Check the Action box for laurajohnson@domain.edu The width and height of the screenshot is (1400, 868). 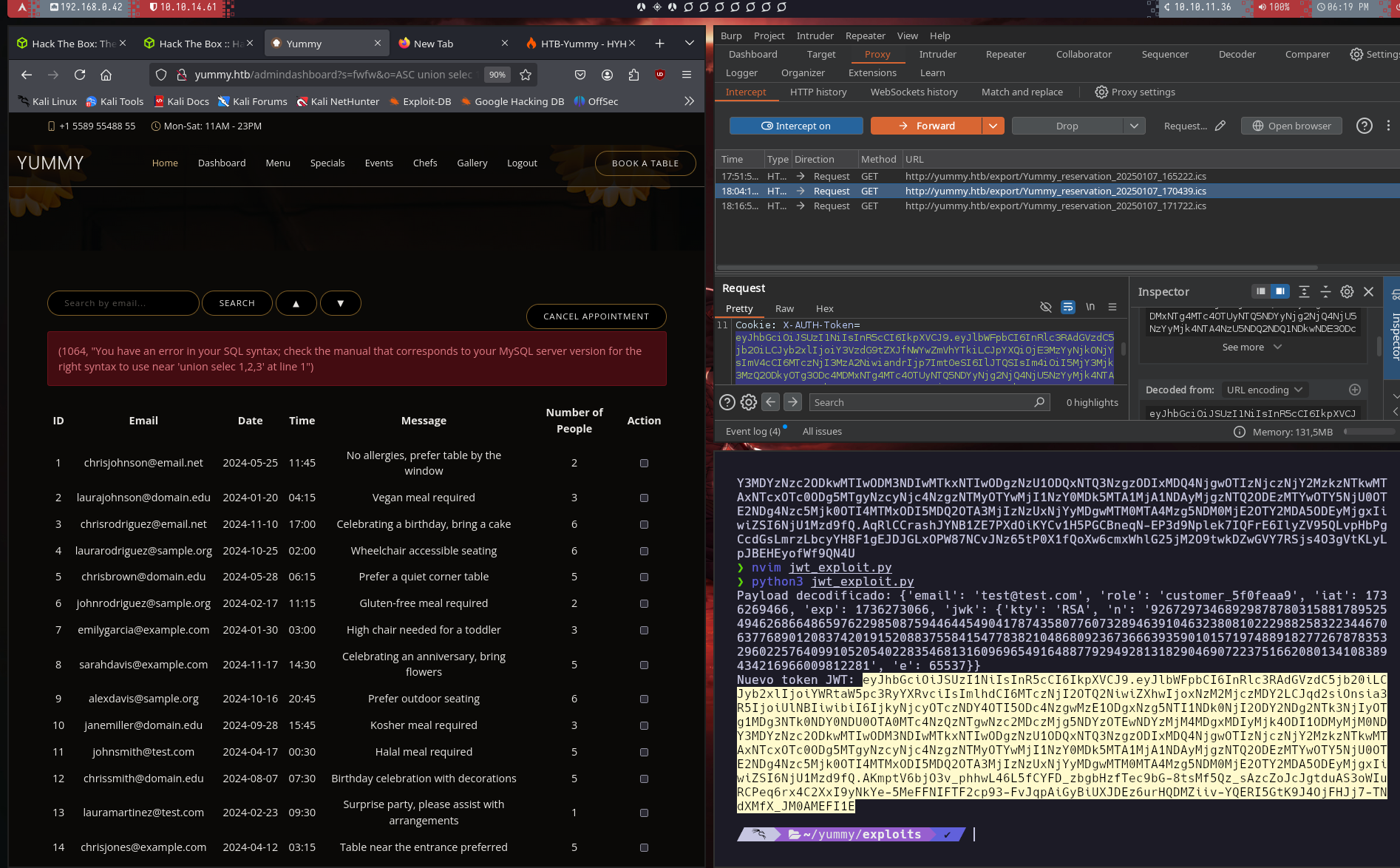644,498
